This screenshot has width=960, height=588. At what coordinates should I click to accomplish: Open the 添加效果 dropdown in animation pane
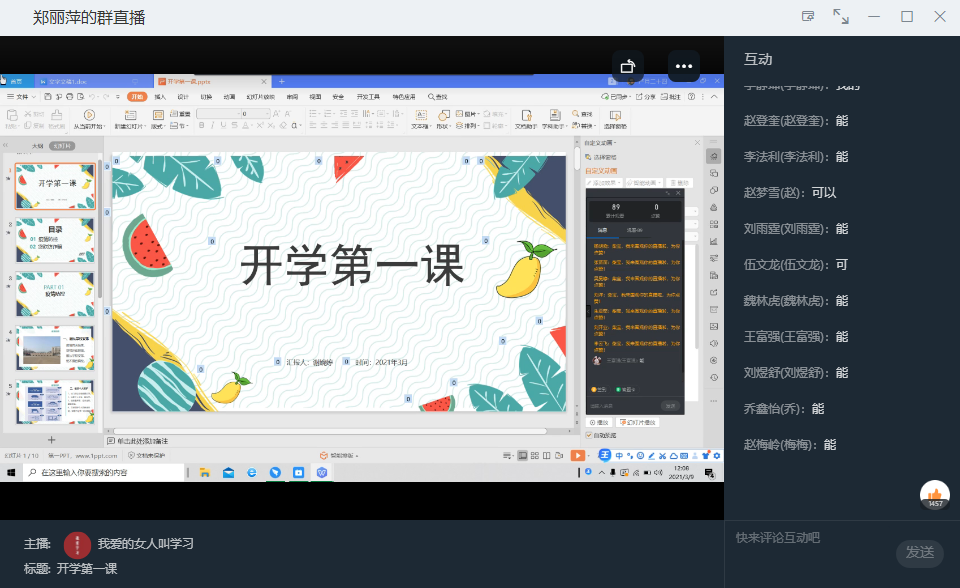[x=604, y=183]
